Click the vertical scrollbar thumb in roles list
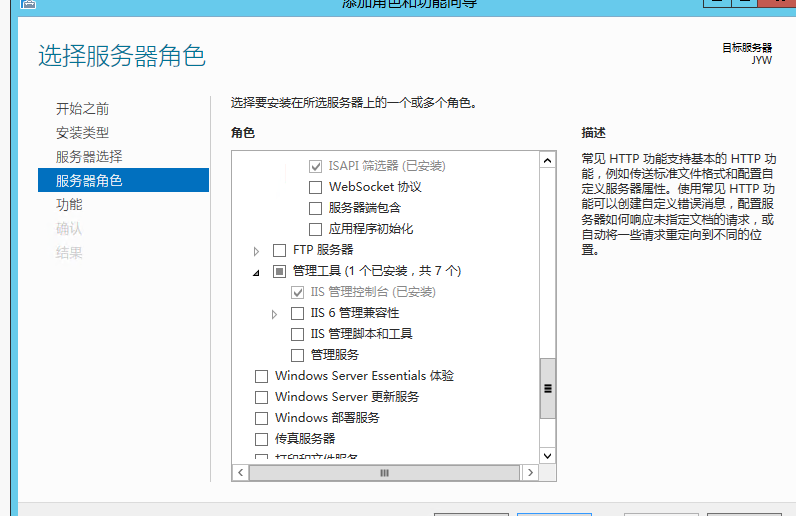This screenshot has width=796, height=516. (547, 390)
